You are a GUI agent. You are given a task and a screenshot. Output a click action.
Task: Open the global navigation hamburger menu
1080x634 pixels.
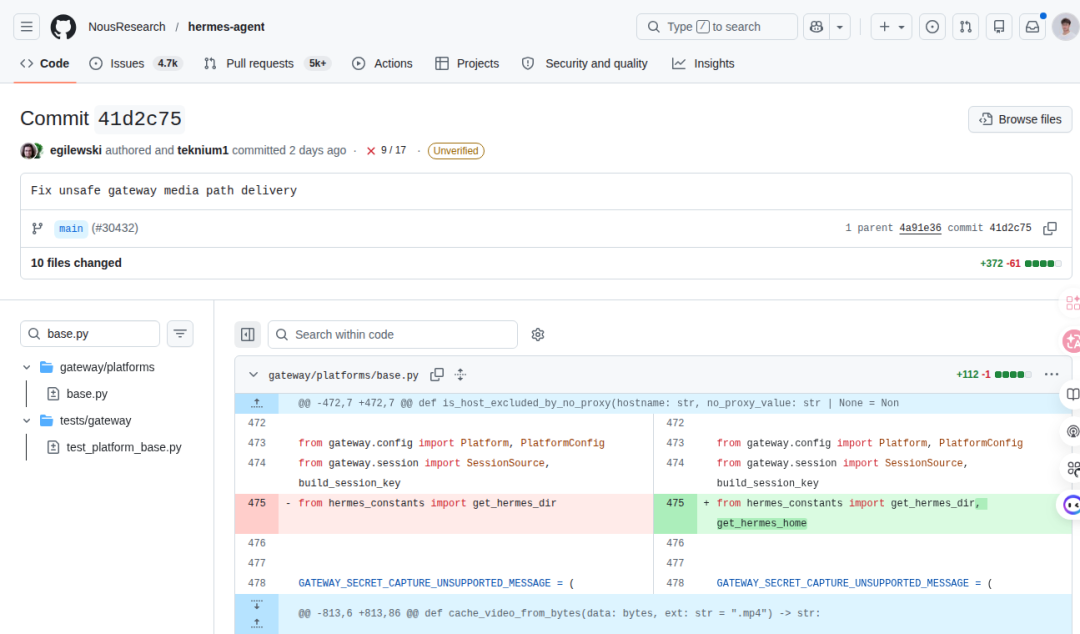coord(27,27)
